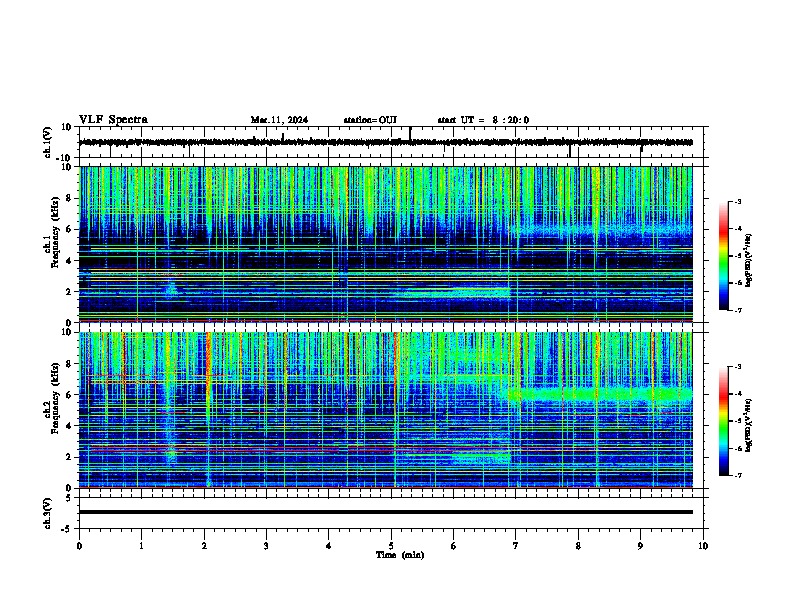Click the "ch.3(V)" axis label

48,514
